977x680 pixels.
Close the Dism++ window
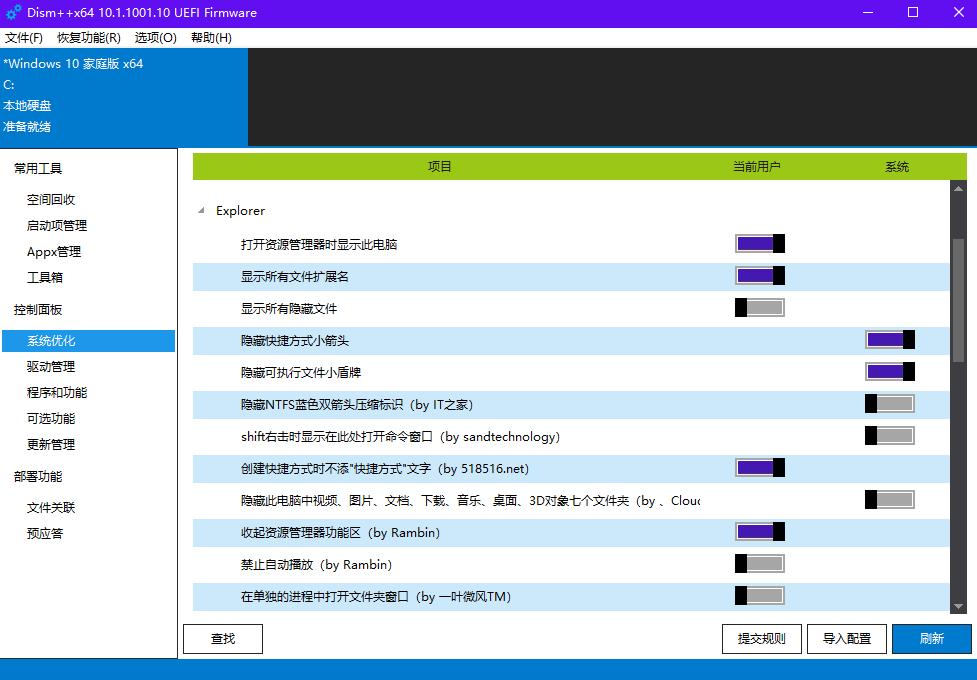coord(959,12)
